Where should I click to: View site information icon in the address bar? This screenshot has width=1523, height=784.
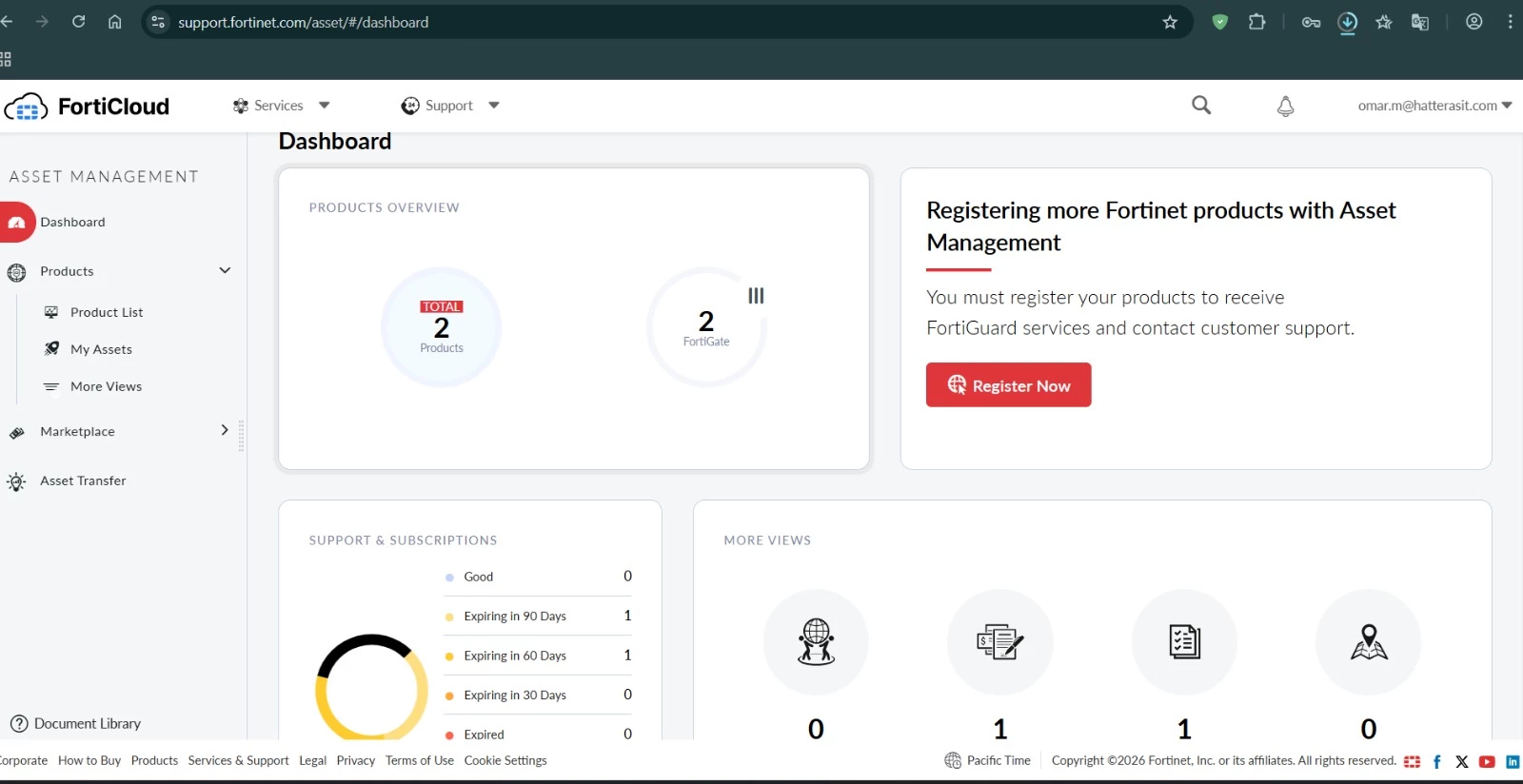(x=158, y=22)
